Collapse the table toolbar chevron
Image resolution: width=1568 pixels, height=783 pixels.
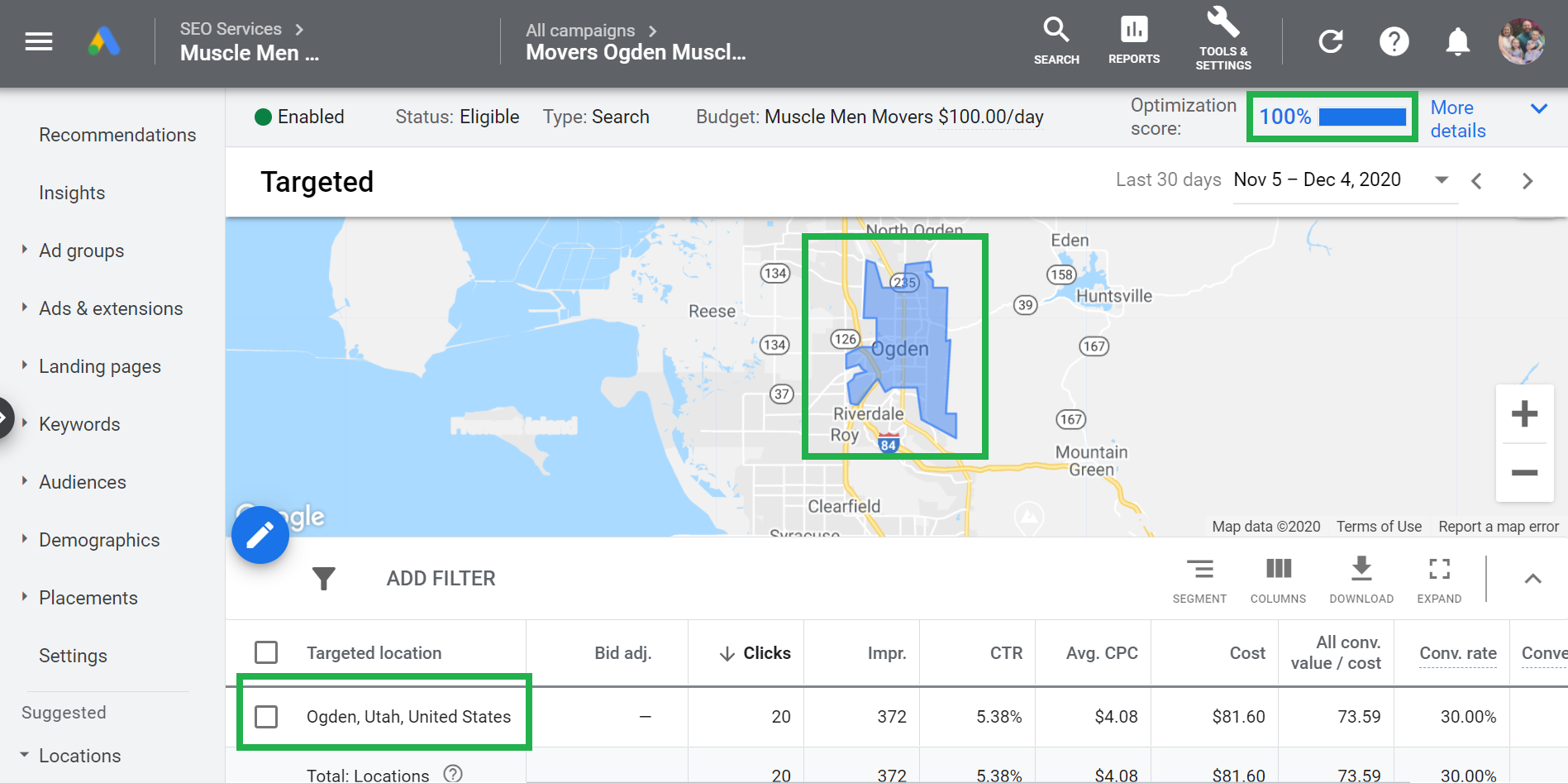coord(1532,579)
